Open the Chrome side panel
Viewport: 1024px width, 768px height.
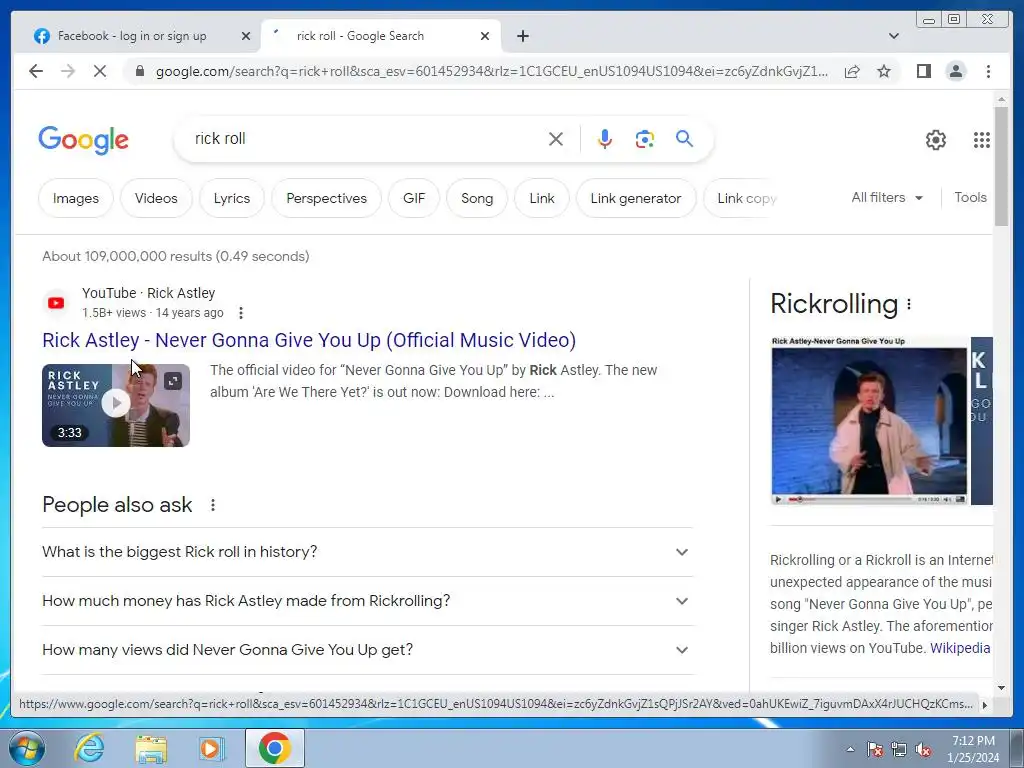coord(923,71)
